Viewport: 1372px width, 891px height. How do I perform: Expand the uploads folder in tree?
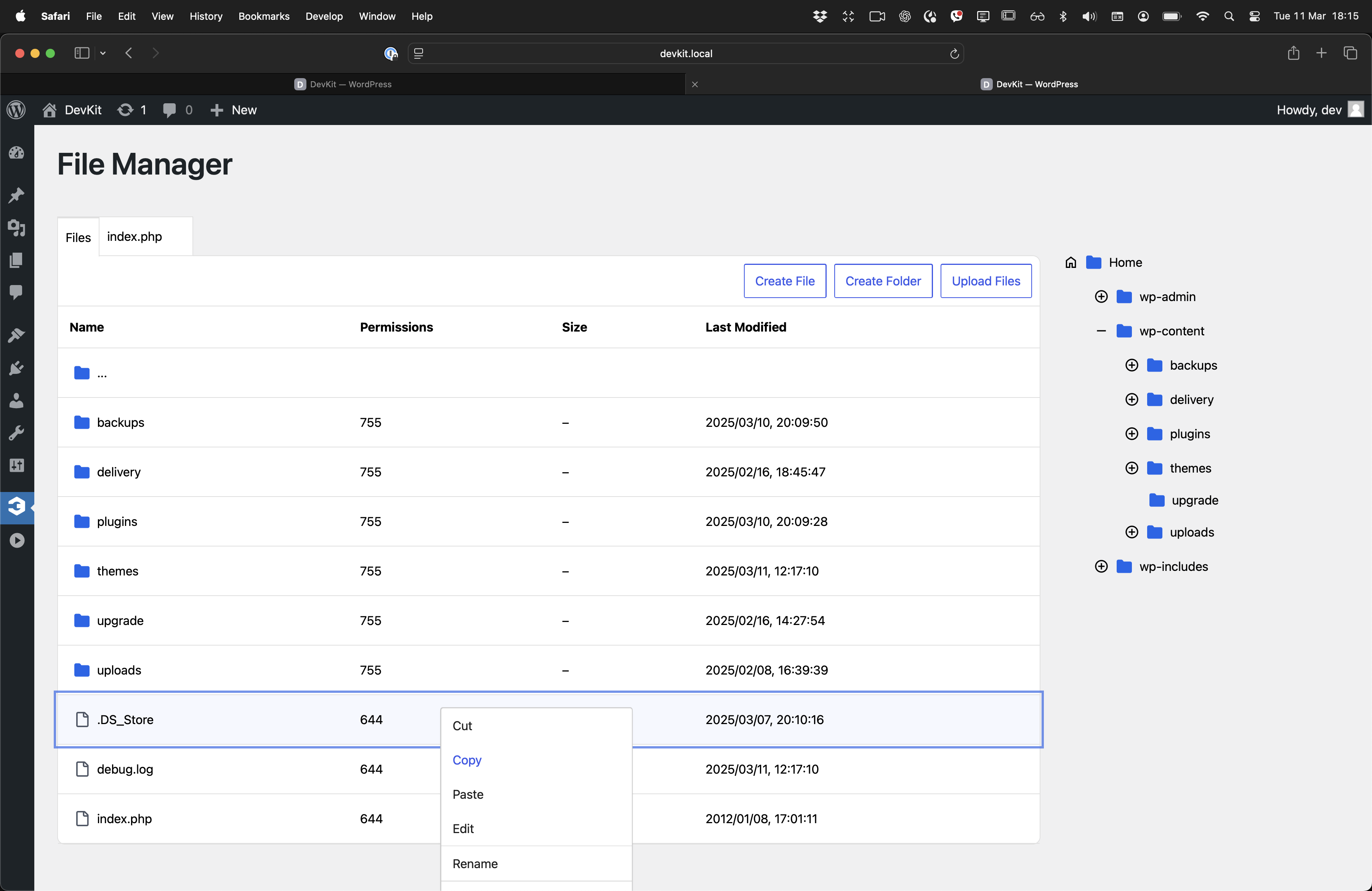point(1132,532)
